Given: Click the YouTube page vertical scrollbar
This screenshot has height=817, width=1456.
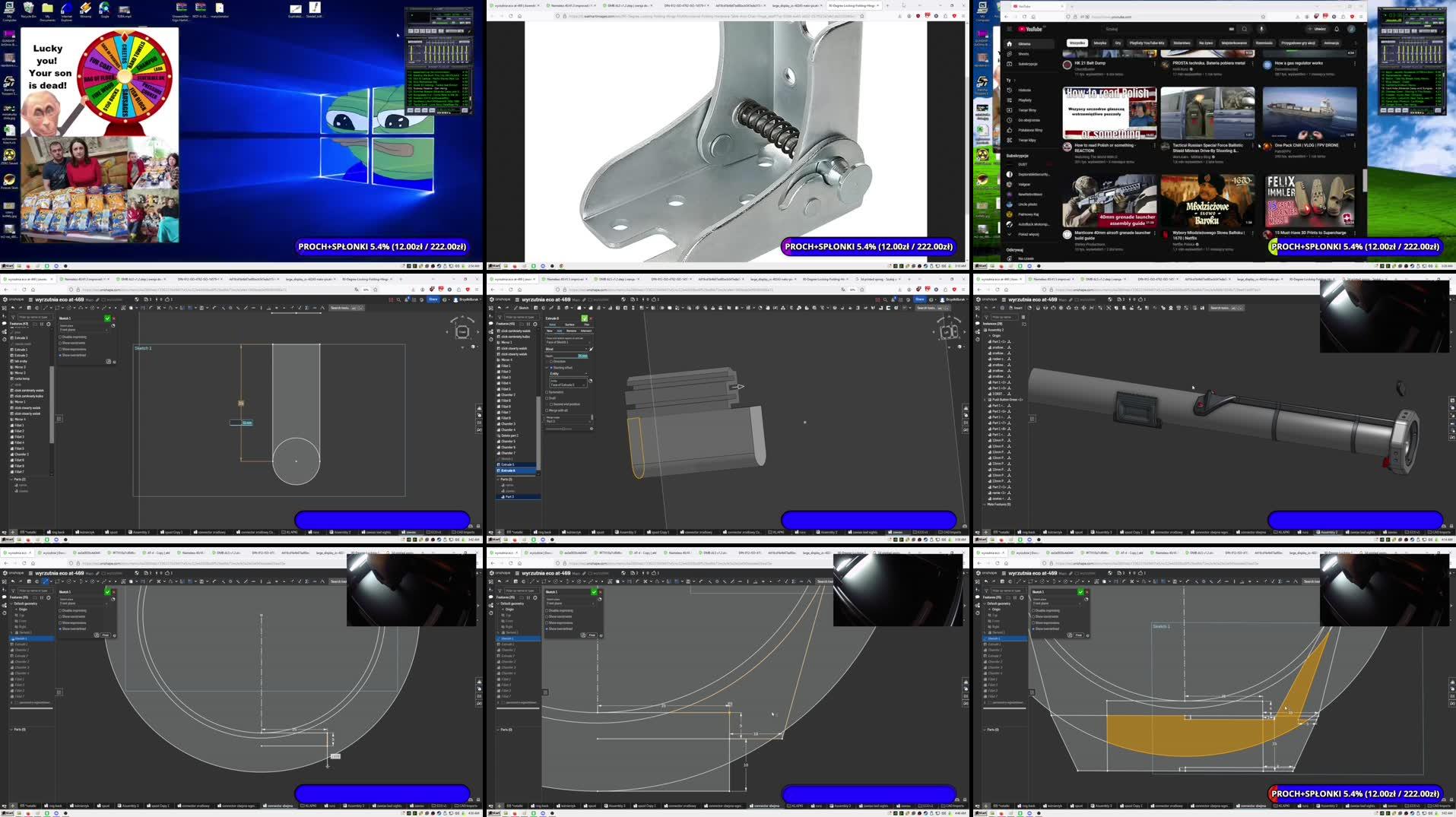Looking at the screenshot, I should tap(1365, 180).
